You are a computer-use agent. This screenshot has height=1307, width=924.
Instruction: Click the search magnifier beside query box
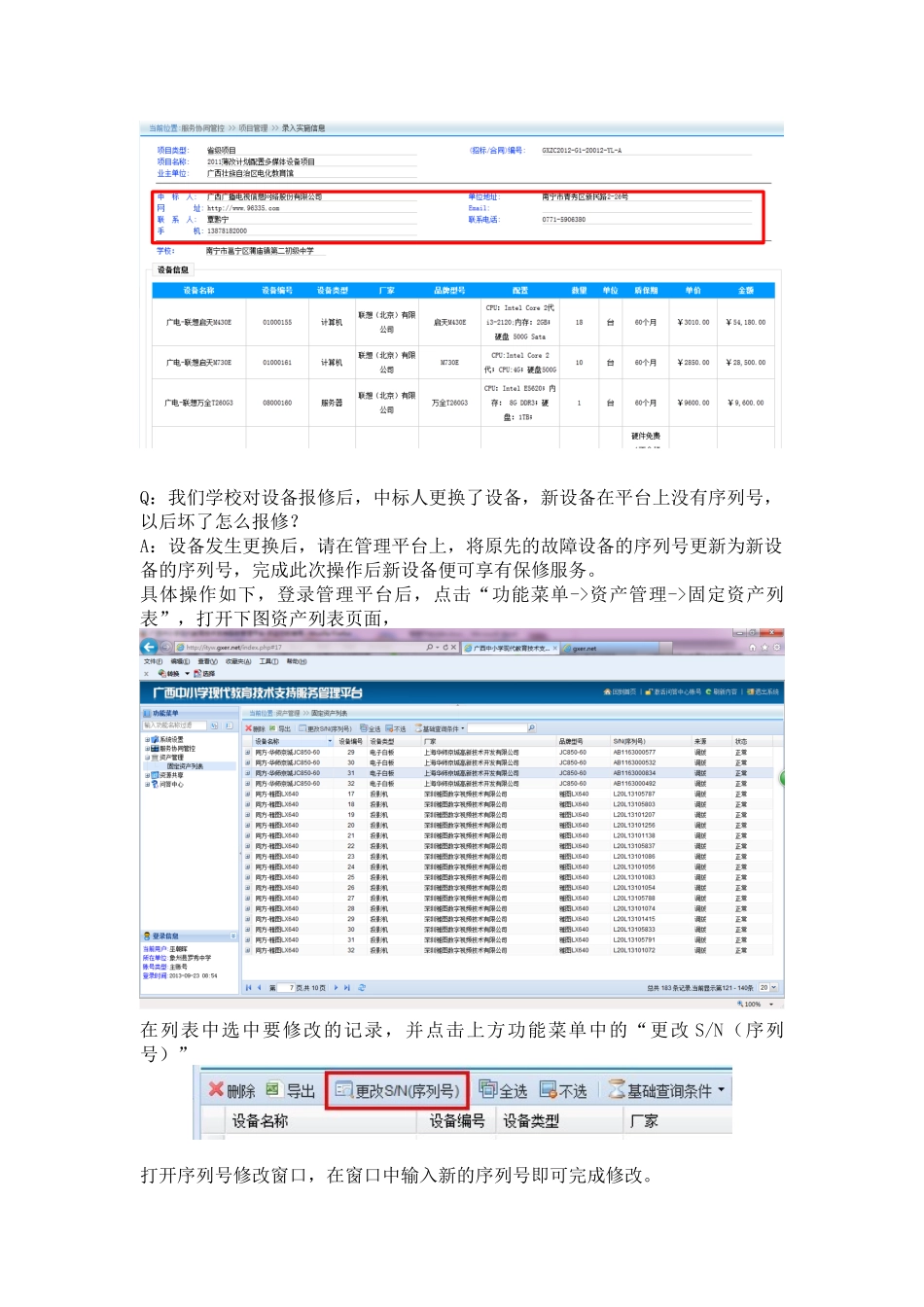pos(531,727)
